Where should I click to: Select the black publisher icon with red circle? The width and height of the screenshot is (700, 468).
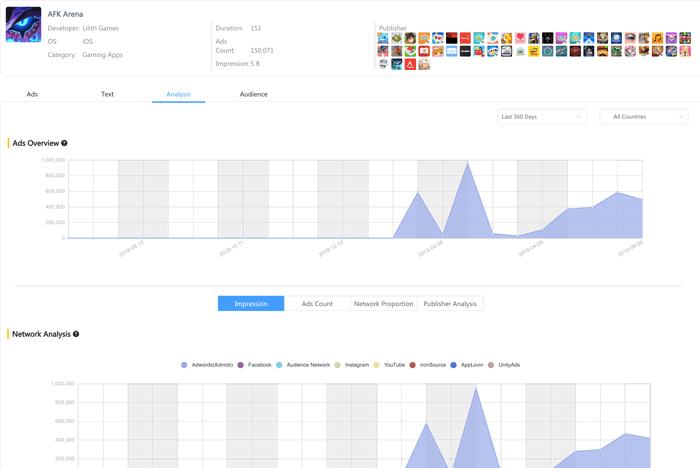575,51
